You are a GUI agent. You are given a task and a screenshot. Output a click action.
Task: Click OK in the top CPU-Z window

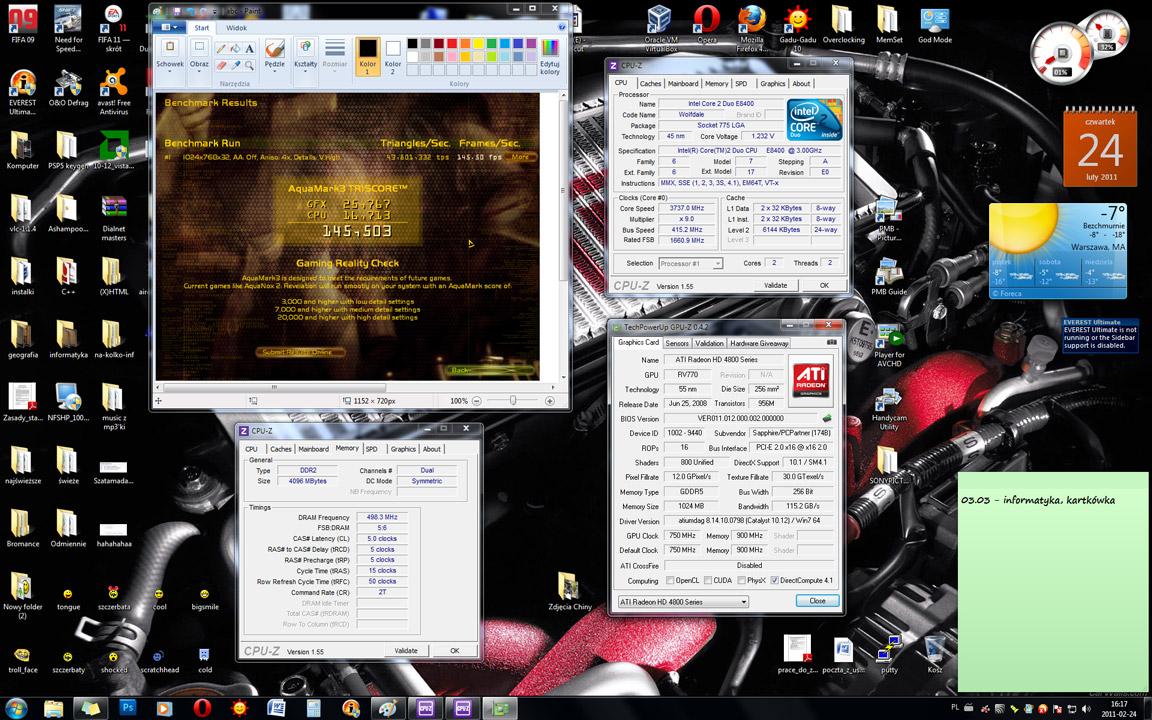click(x=824, y=285)
